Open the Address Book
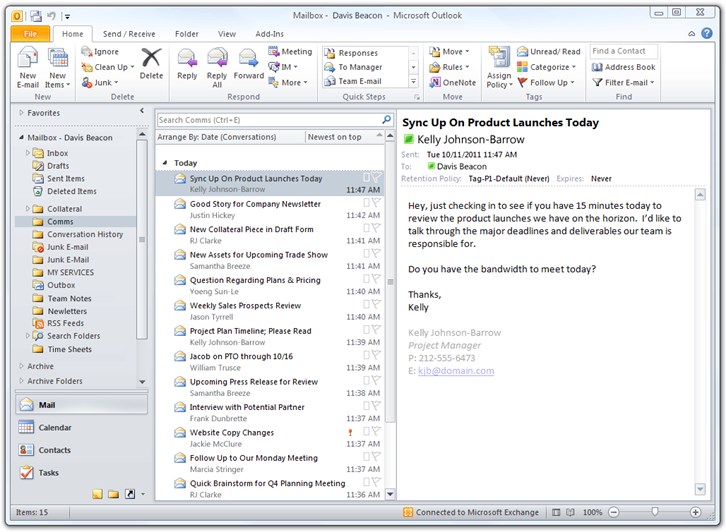The image size is (726, 532). (624, 67)
